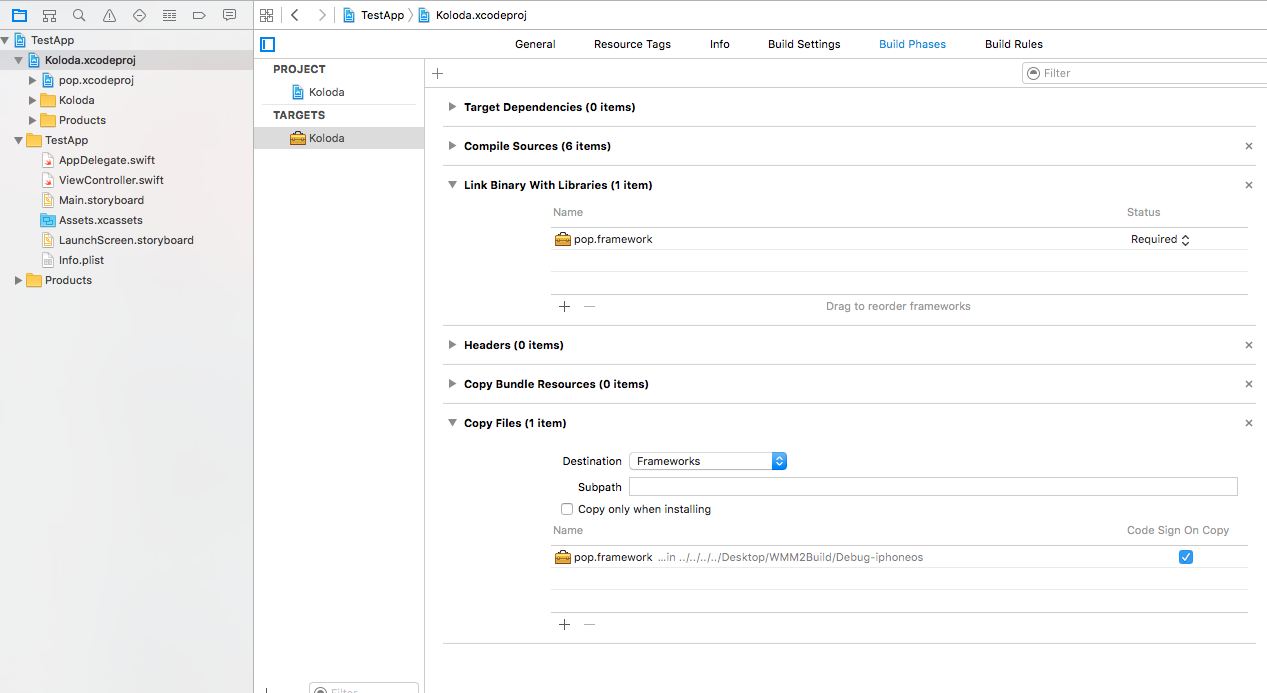The image size is (1267, 693).
Task: Collapse Koloda.xcodeproj in navigator
Action: point(19,60)
